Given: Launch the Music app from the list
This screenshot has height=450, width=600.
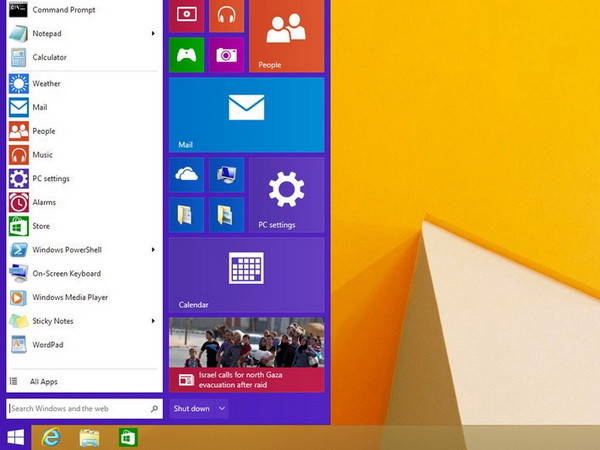Looking at the screenshot, I should pos(84,155).
